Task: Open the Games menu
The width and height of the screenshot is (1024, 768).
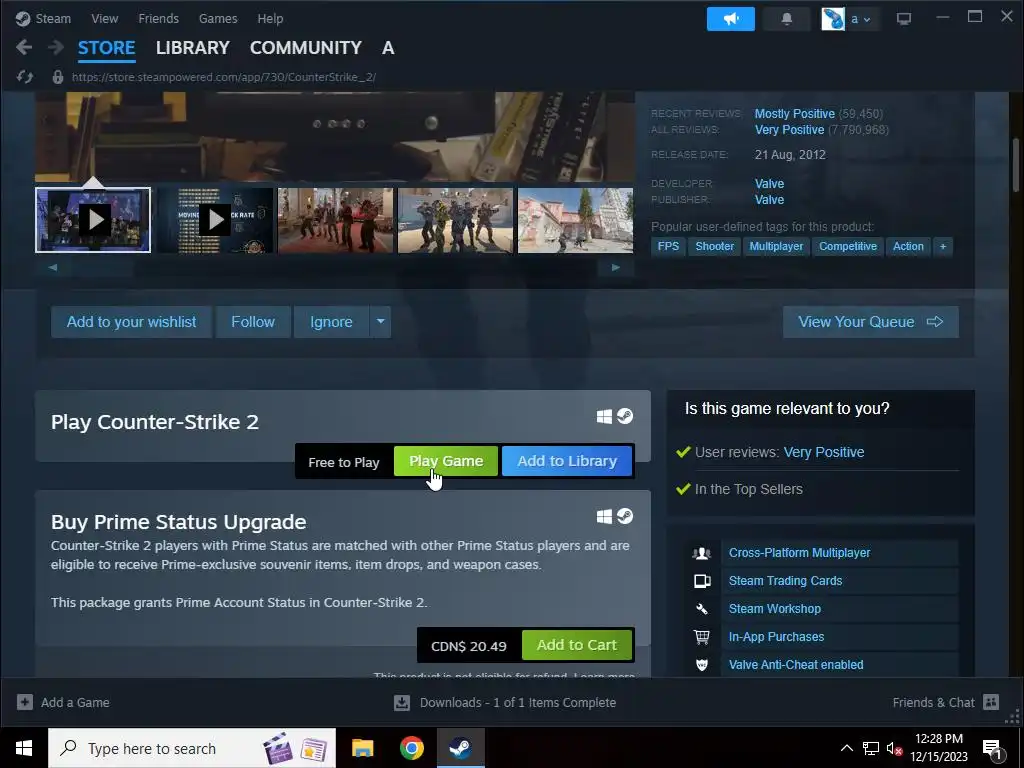Action: click(218, 18)
